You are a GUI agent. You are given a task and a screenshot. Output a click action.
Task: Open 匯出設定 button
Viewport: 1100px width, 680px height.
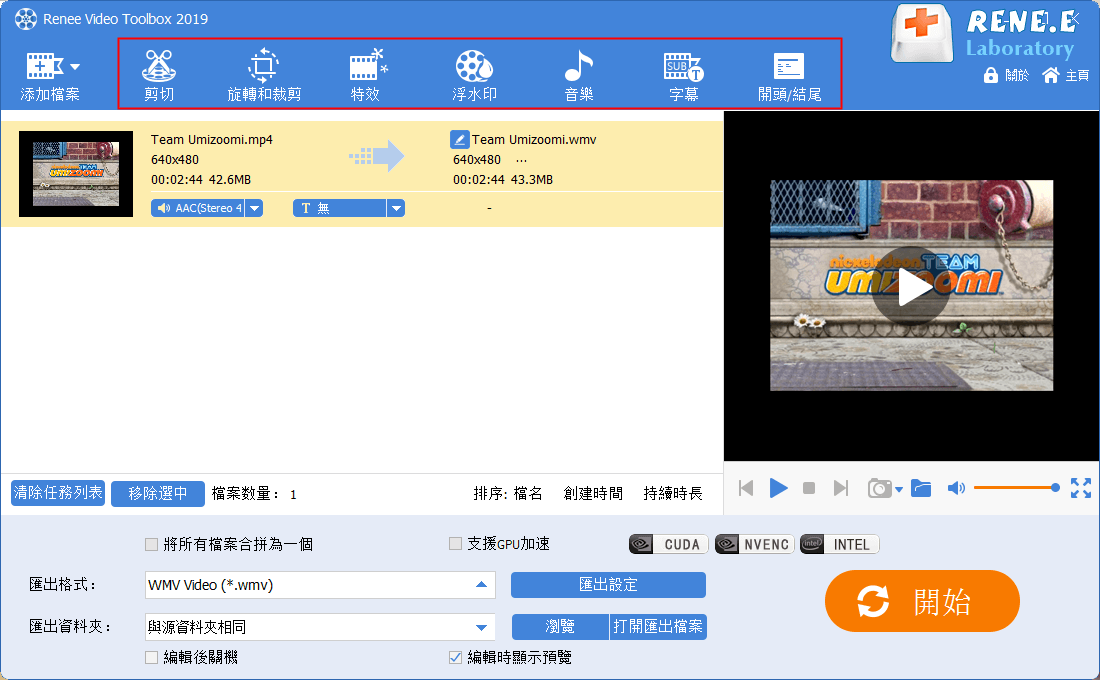[x=608, y=585]
